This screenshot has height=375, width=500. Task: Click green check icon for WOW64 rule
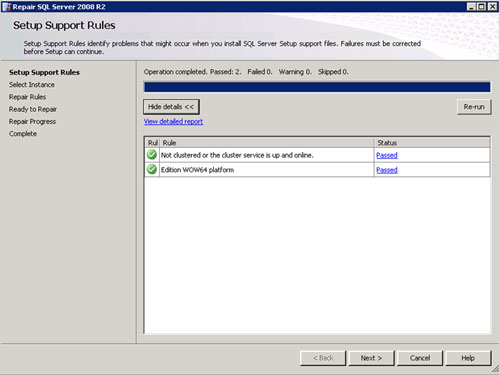pos(152,169)
